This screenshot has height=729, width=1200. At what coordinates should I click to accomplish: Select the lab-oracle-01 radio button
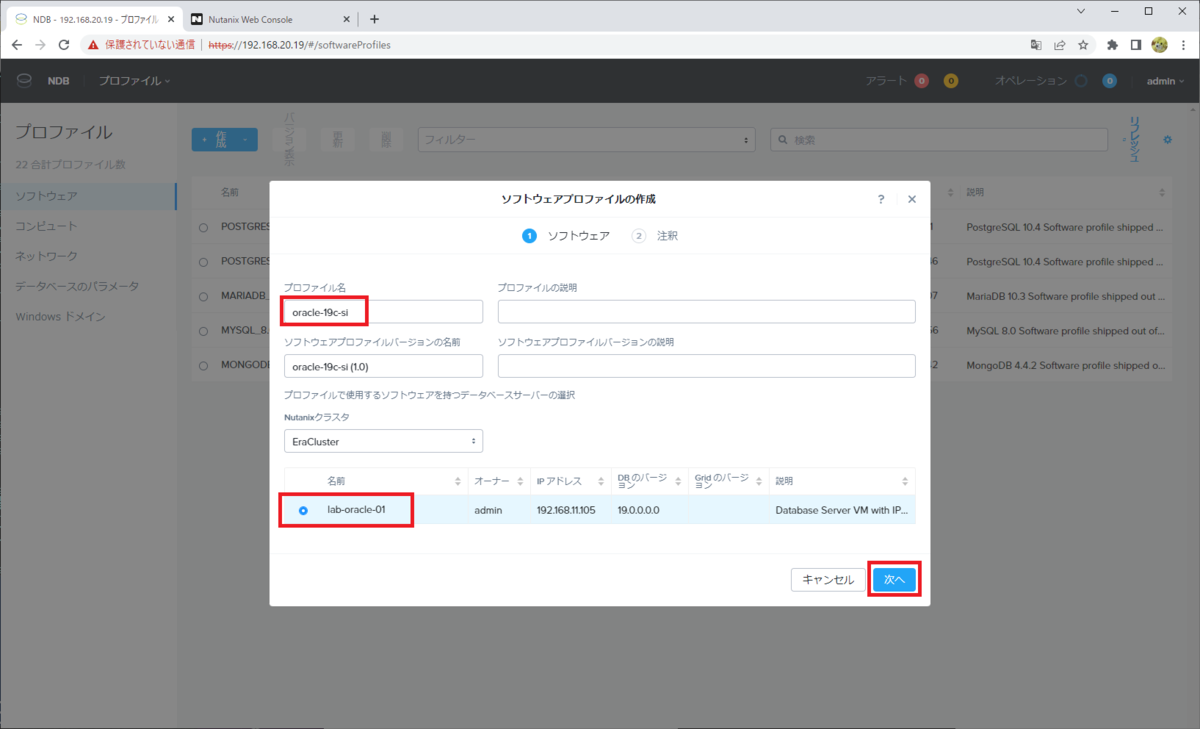303,510
